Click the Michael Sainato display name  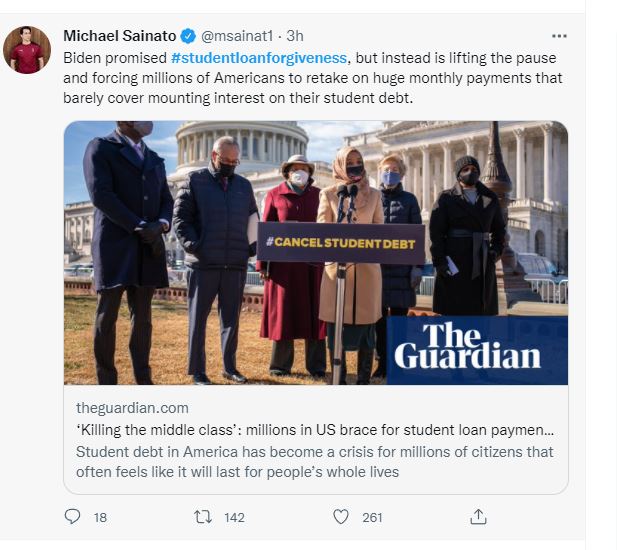tap(120, 36)
